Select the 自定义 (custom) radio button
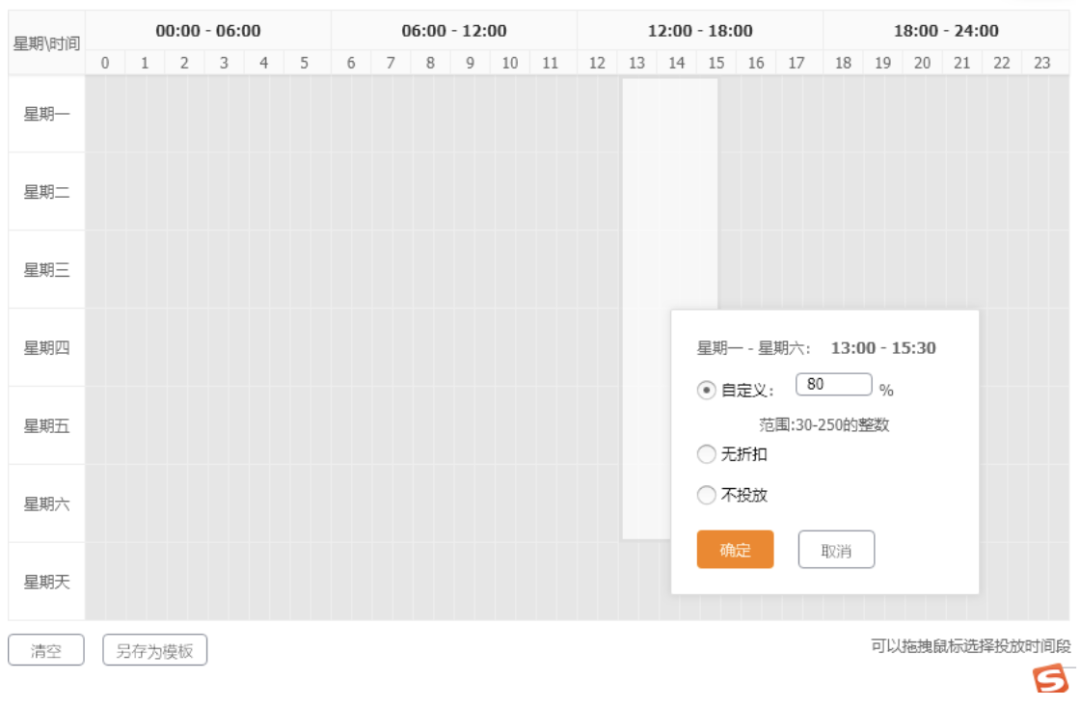 click(x=706, y=389)
